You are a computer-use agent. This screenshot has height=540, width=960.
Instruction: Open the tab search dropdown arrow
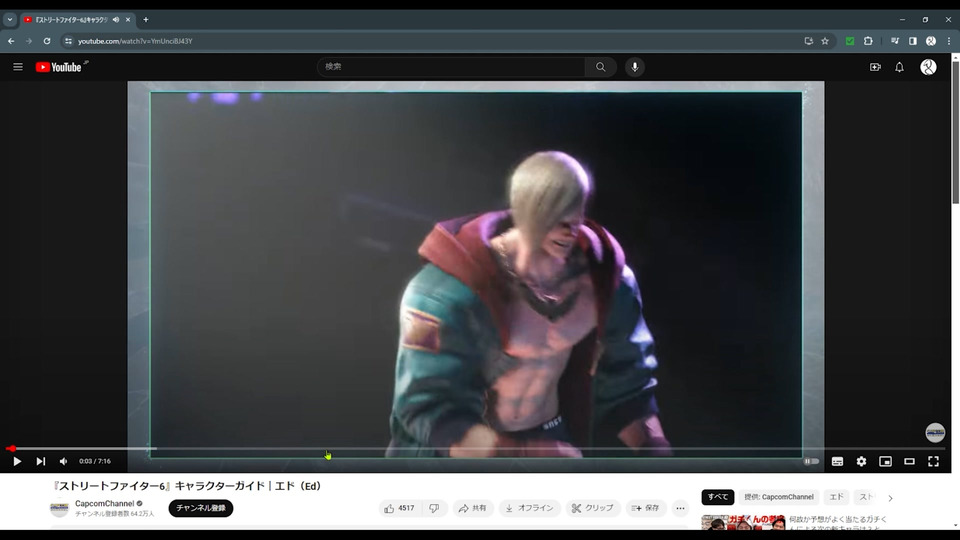[10, 20]
